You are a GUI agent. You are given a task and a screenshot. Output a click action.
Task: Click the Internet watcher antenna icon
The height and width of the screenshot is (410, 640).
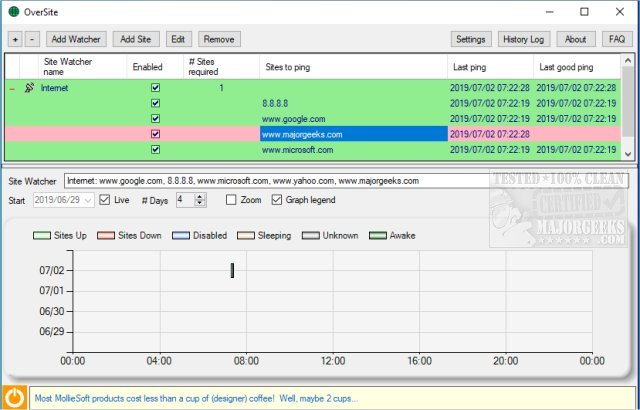click(29, 88)
